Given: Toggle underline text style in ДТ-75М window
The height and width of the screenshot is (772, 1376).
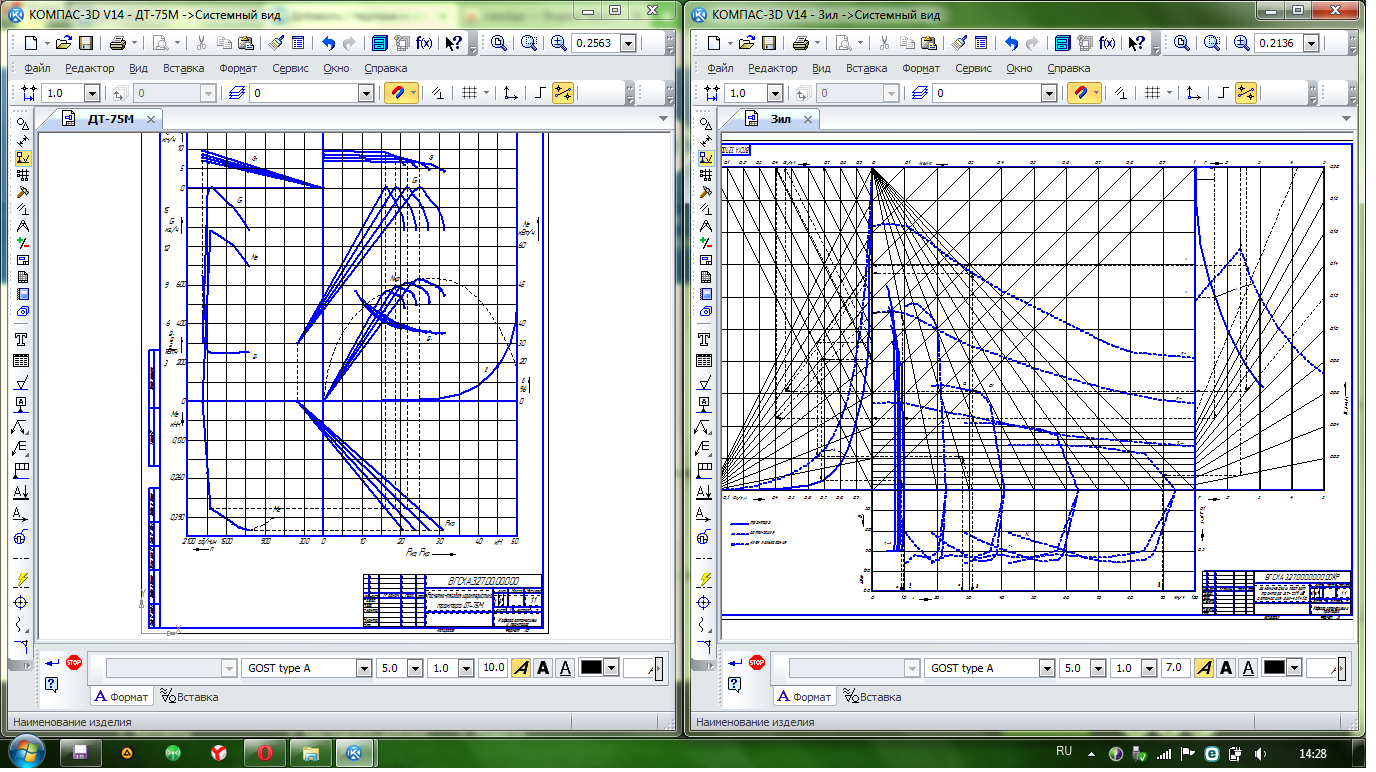Looking at the screenshot, I should [x=565, y=668].
